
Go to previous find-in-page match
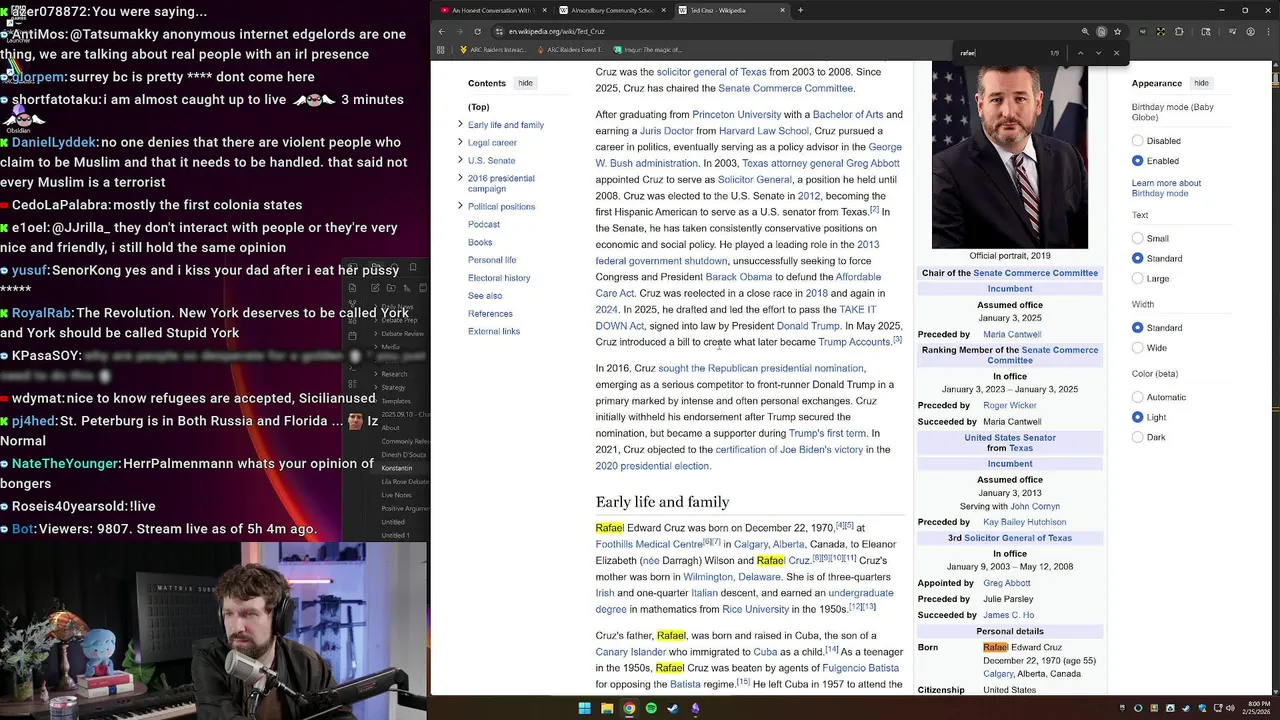click(x=1080, y=53)
